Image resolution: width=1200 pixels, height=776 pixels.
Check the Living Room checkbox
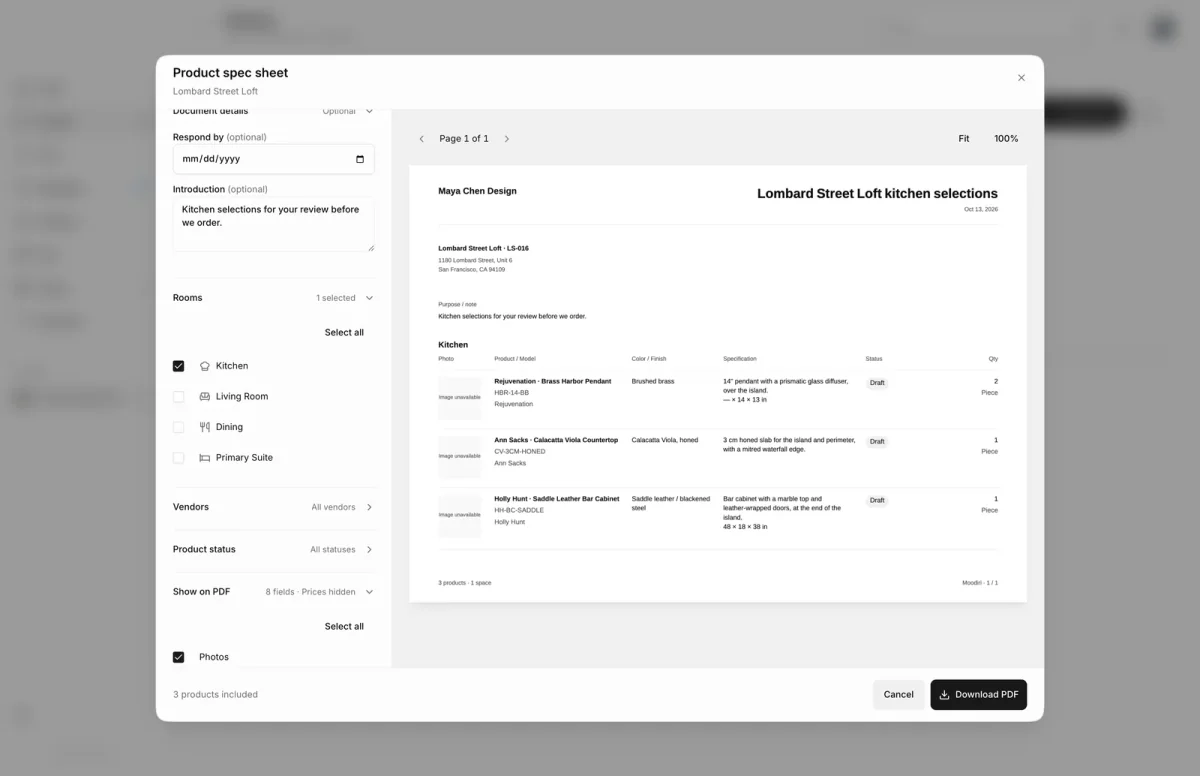(x=179, y=397)
